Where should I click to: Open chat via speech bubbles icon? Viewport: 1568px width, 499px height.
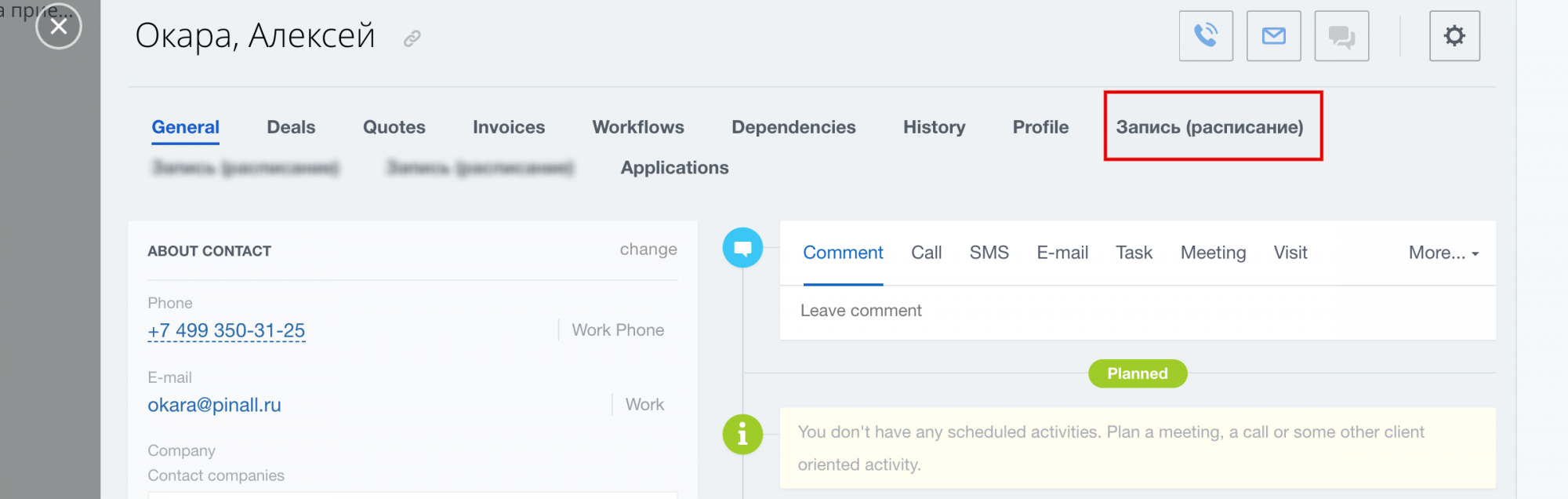pyautogui.click(x=1341, y=36)
